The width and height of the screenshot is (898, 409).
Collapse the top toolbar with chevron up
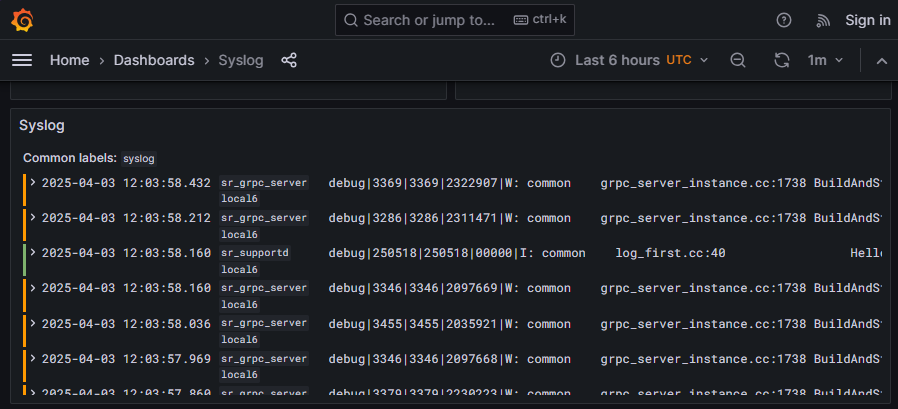point(881,60)
